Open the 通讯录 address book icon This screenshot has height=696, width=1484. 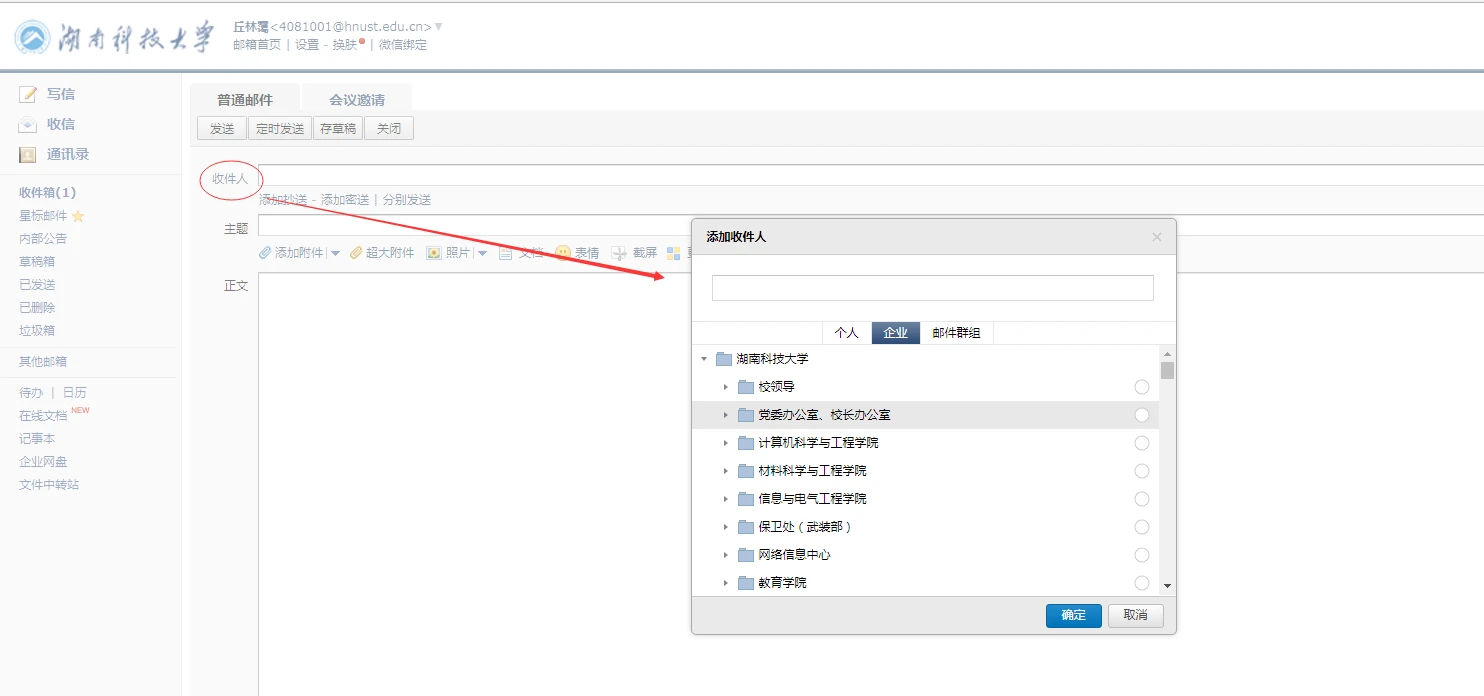click(x=28, y=154)
